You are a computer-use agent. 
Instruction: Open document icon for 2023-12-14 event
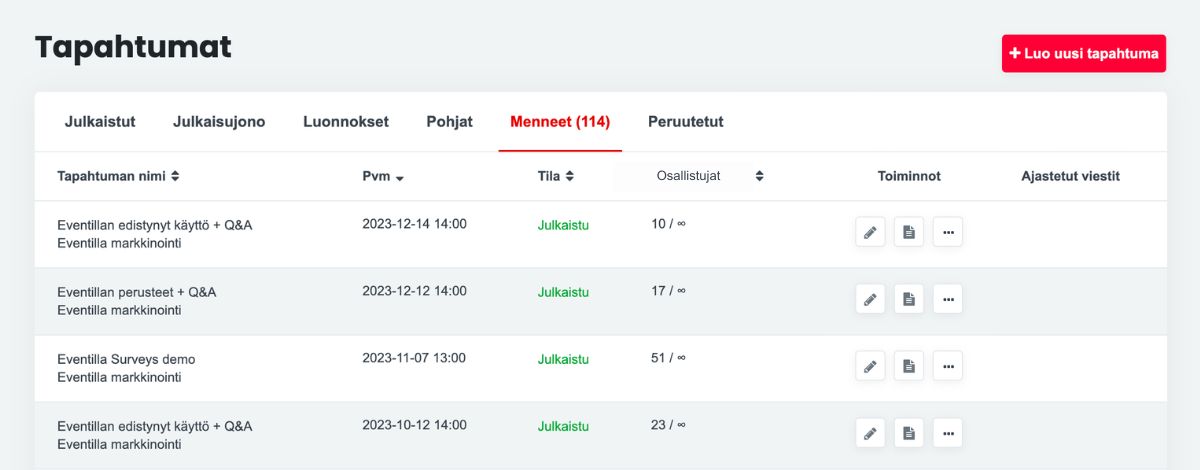tap(909, 232)
